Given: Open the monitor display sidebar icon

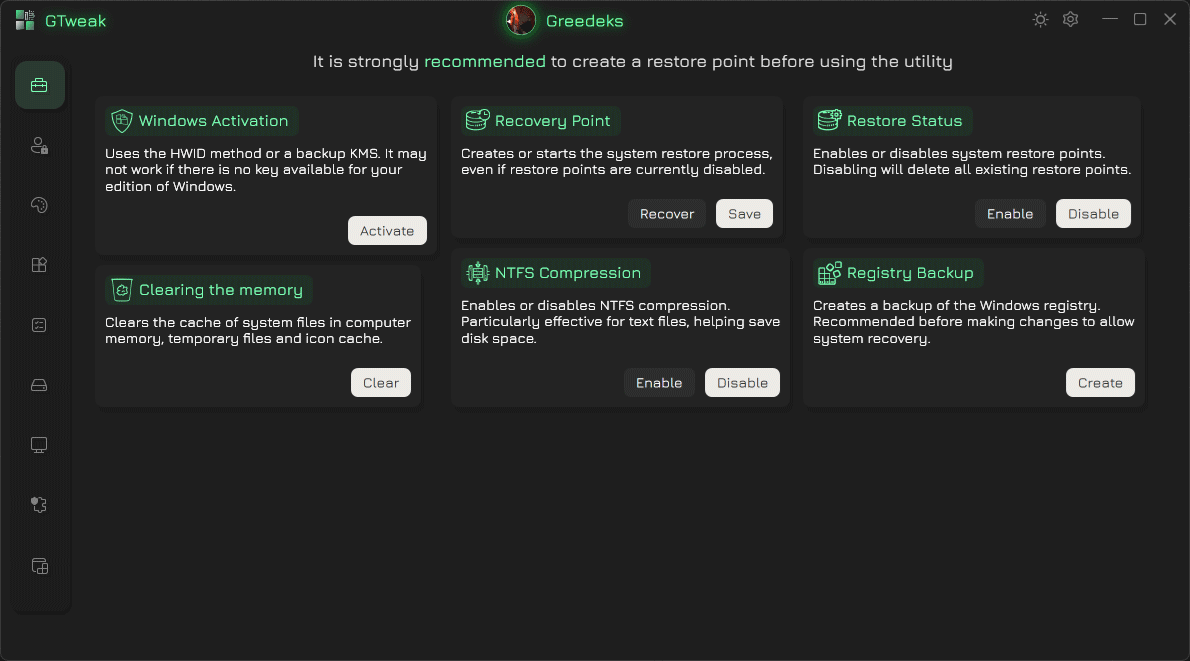Looking at the screenshot, I should (x=39, y=445).
